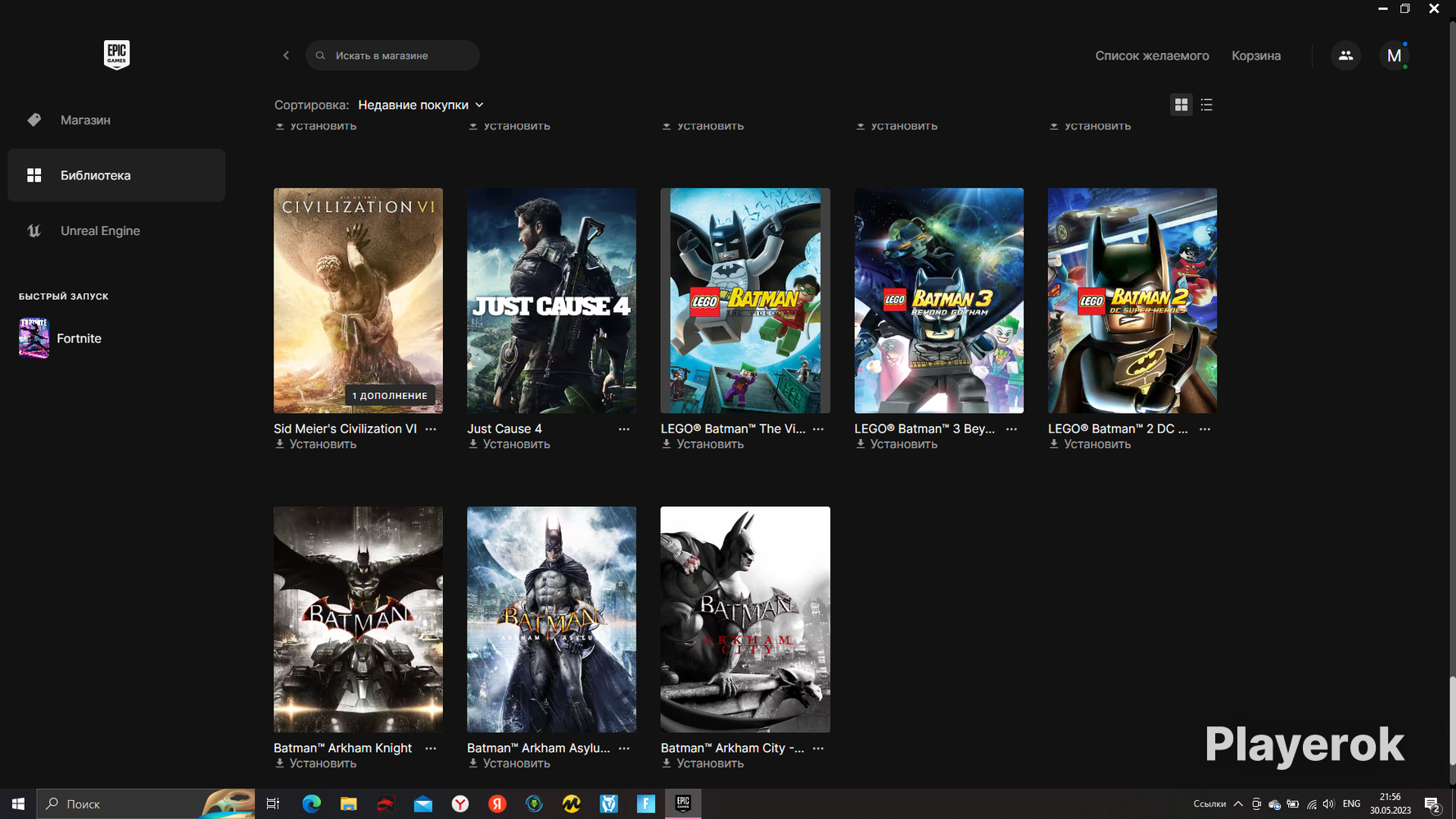Viewport: 1456px width, 819px height.
Task: Open the Just Cause 4 cover thumbnail
Action: pos(551,301)
